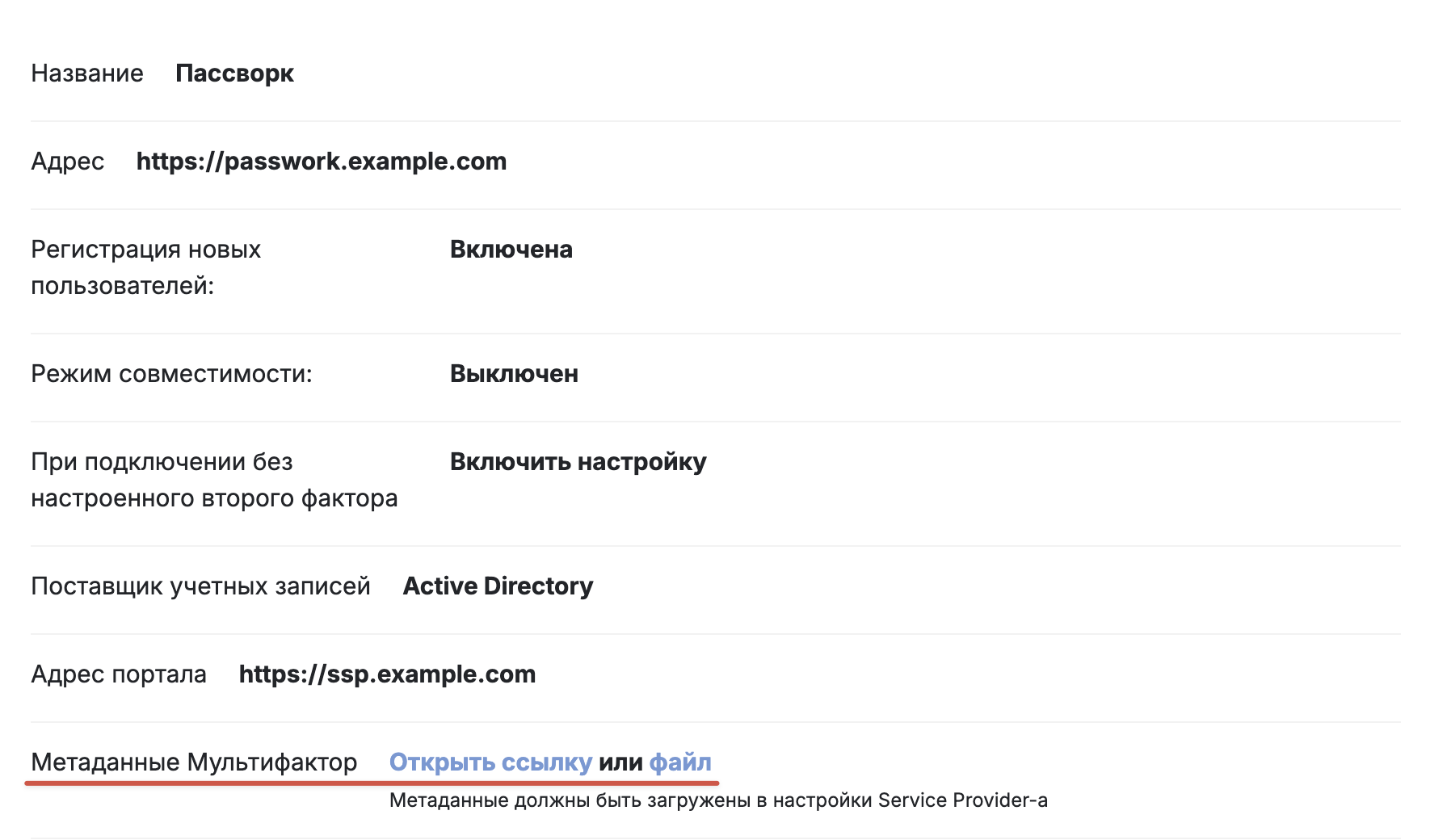Click 'Включить настройку' second factor value

(578, 462)
